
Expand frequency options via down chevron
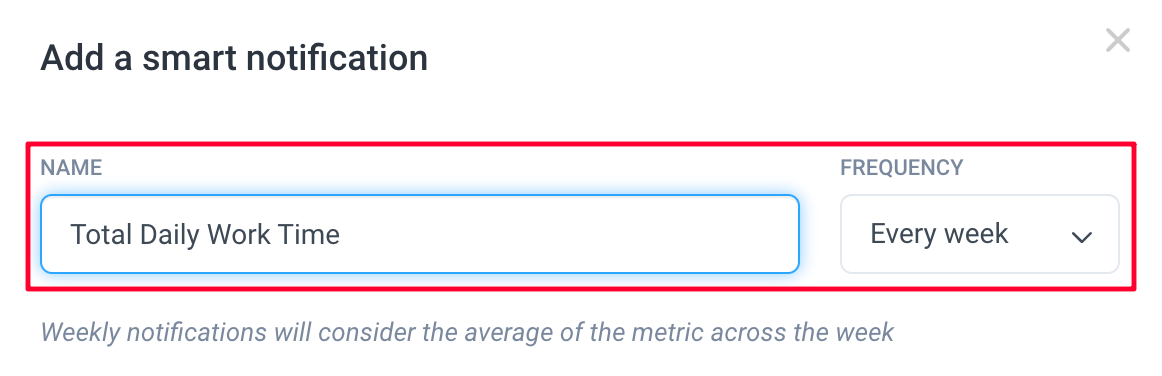pos(1082,237)
